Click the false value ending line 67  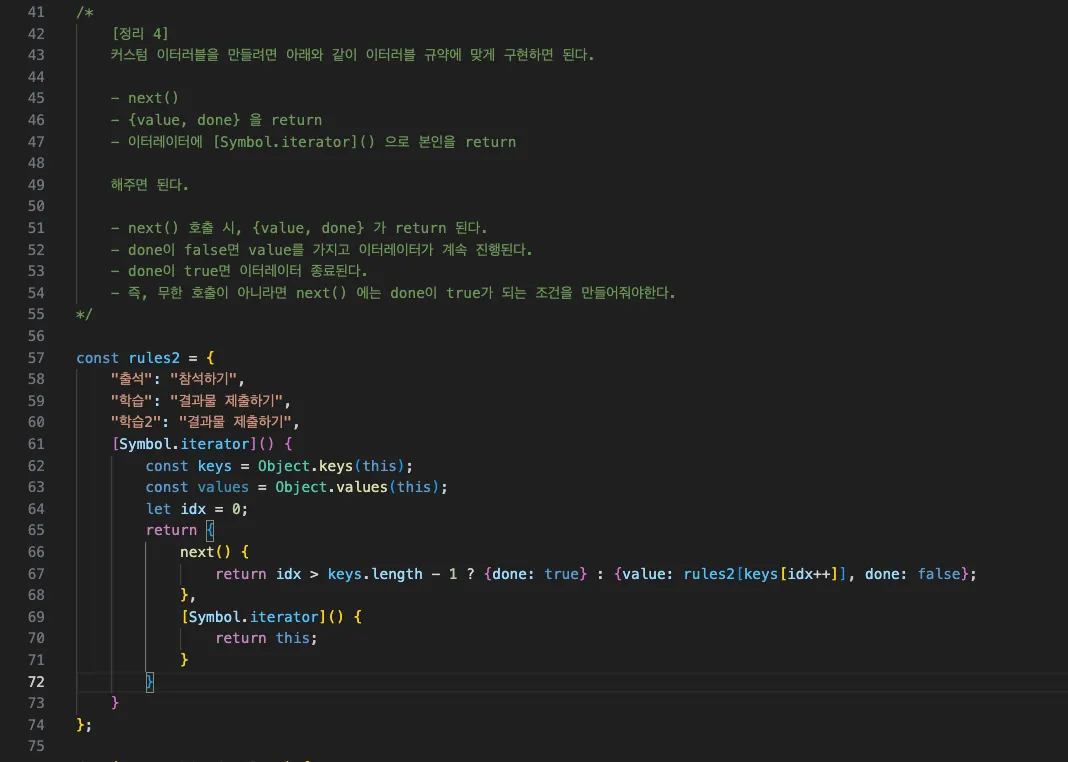[939, 574]
